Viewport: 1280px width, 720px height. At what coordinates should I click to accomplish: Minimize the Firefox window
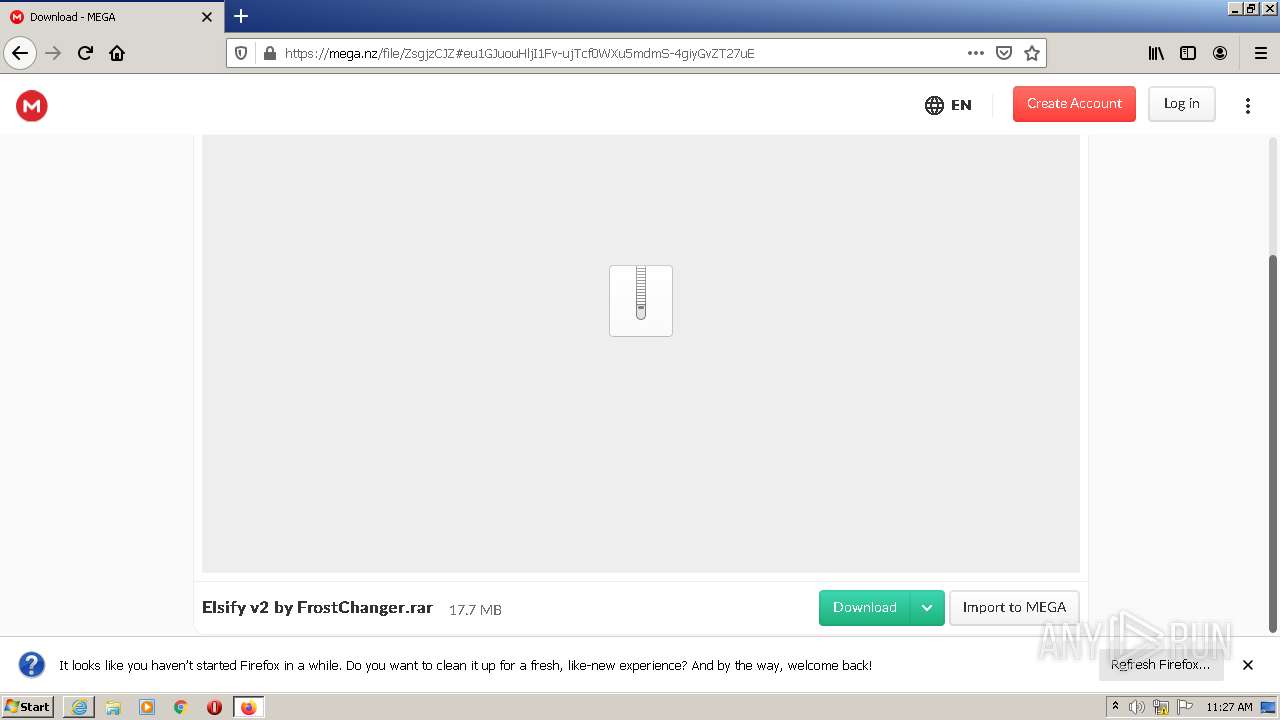click(1235, 8)
